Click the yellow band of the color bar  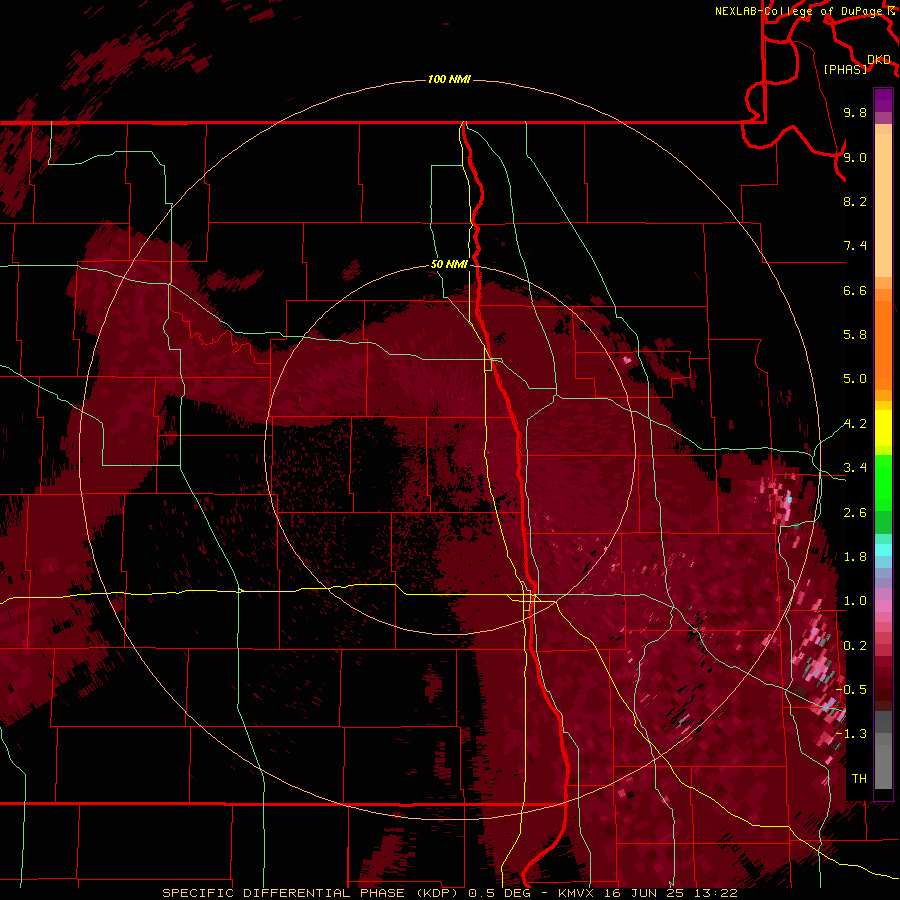click(x=883, y=428)
